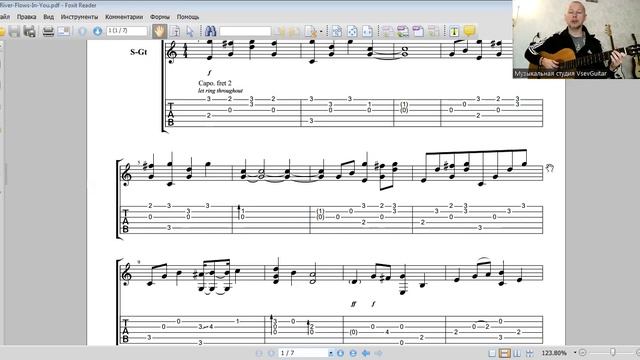This screenshot has height=360, width=640.
Task: Jump to first page in status bar
Action: coord(259,353)
